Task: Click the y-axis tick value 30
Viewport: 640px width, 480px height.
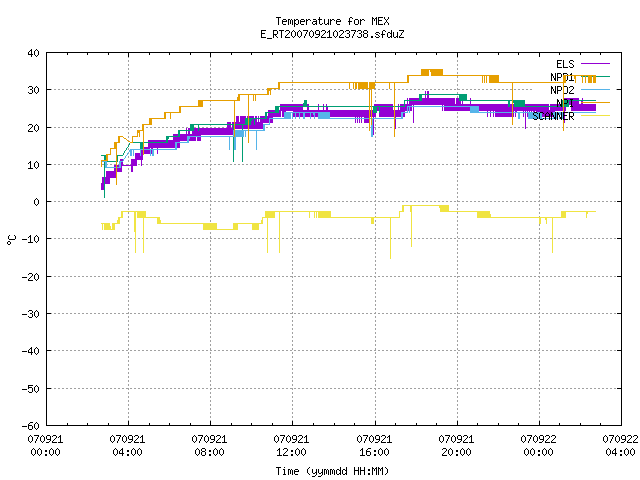Action: [33, 90]
